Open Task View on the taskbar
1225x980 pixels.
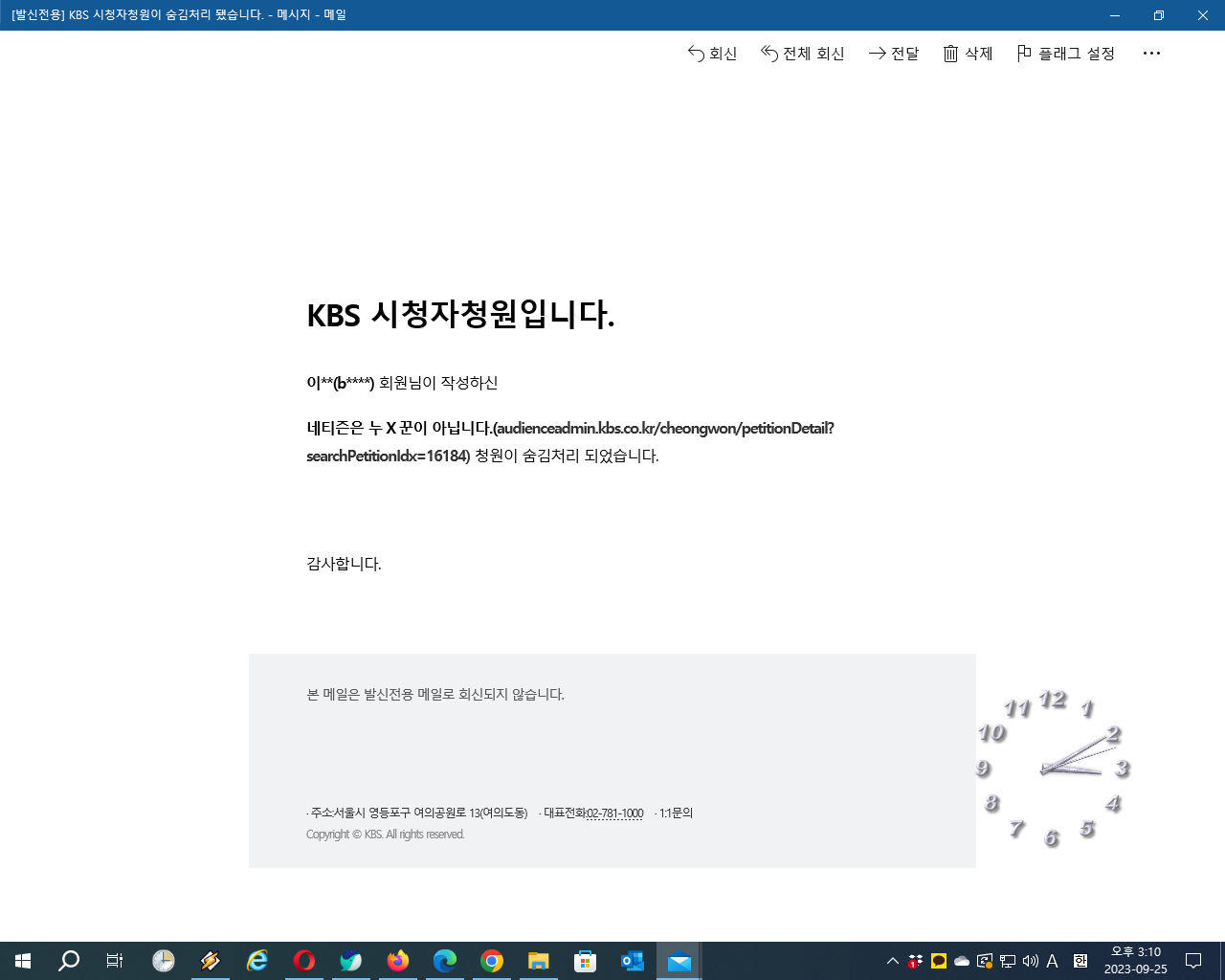[115, 961]
